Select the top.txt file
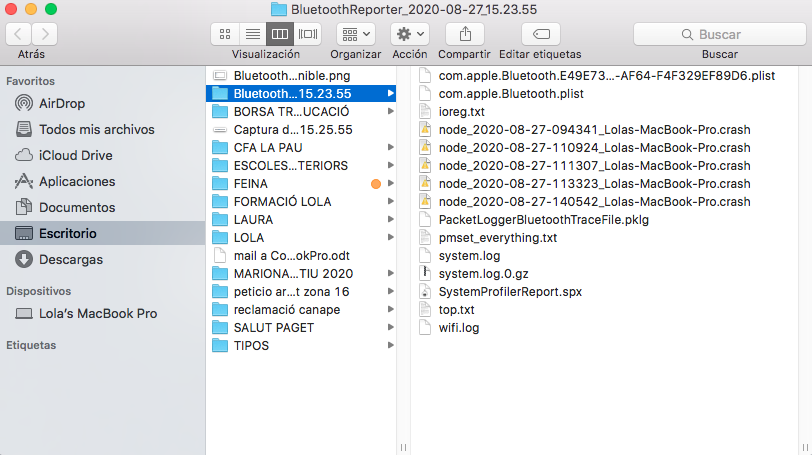 click(606, 310)
